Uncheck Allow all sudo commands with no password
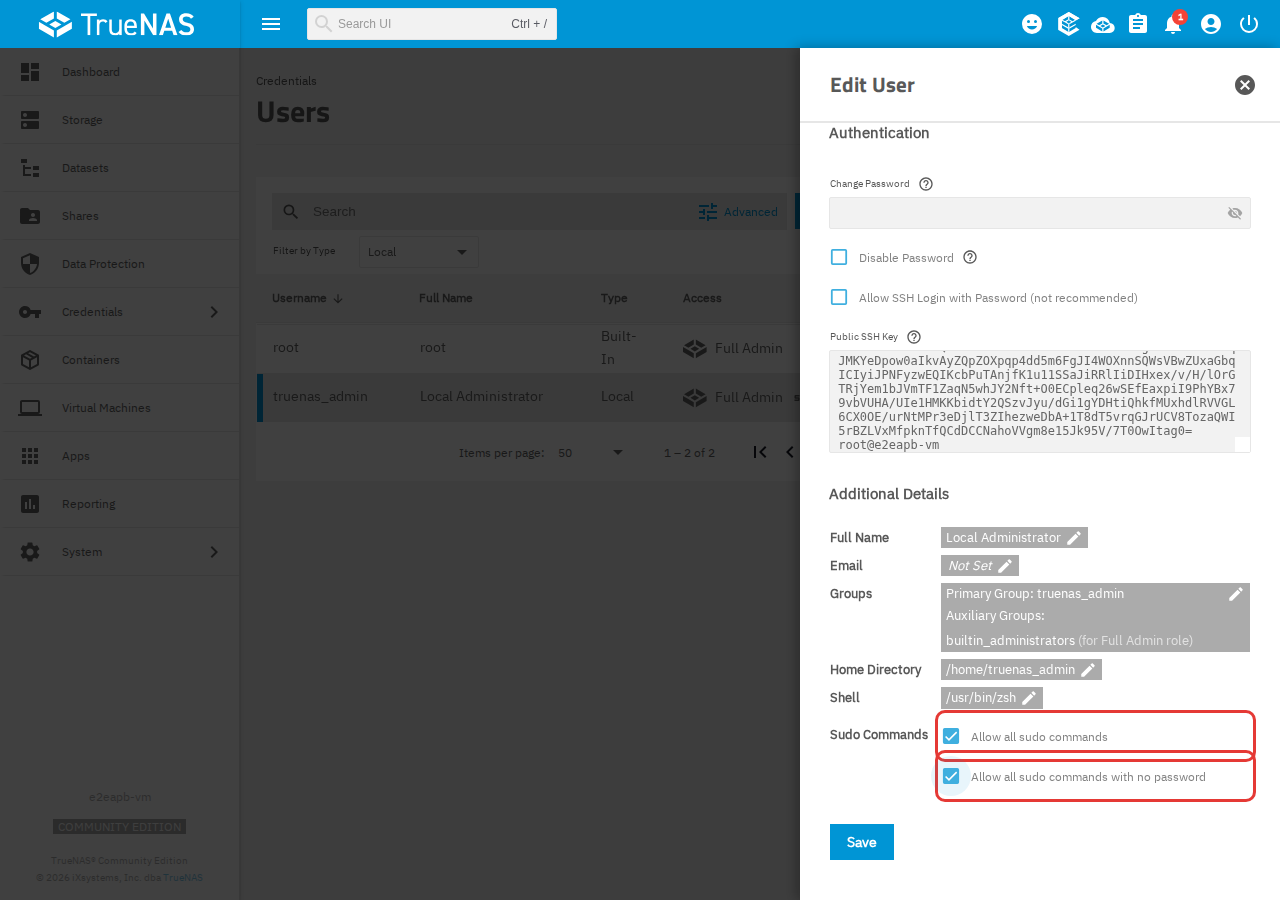Viewport: 1280px width, 900px height. click(951, 776)
